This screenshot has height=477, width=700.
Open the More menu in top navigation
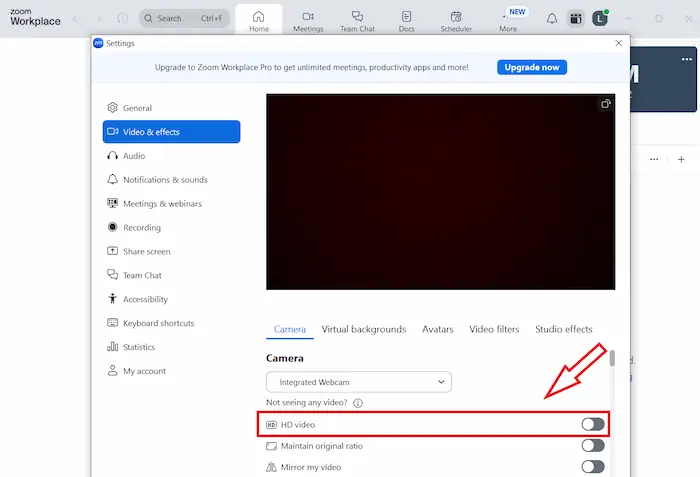tap(508, 22)
